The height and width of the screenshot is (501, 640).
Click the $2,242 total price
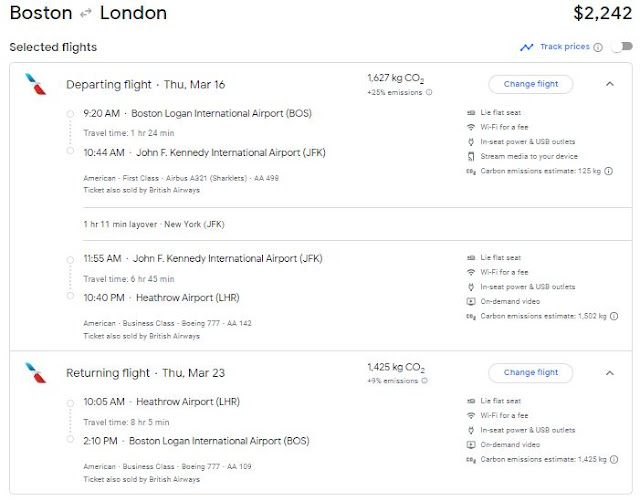click(602, 14)
